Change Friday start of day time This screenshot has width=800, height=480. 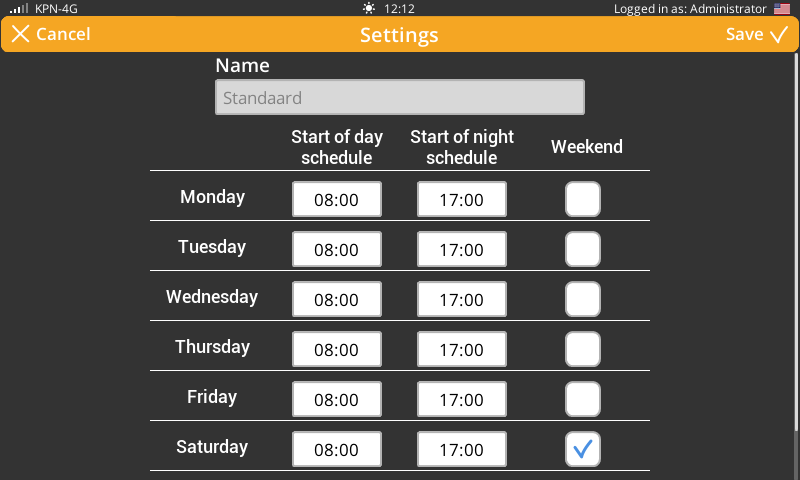point(337,399)
